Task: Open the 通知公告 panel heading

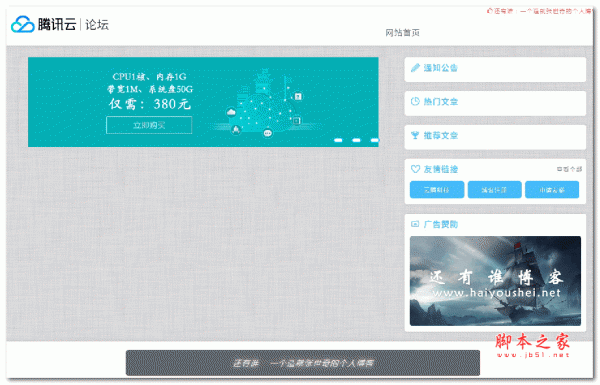Action: click(440, 68)
